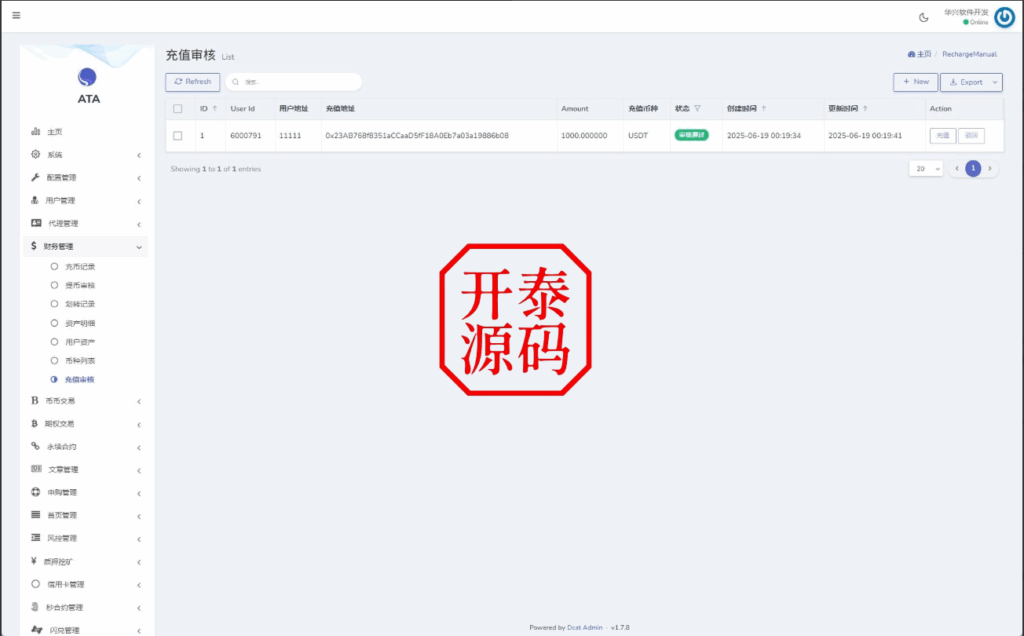Click the 充值 action button in row 1

coord(942,135)
